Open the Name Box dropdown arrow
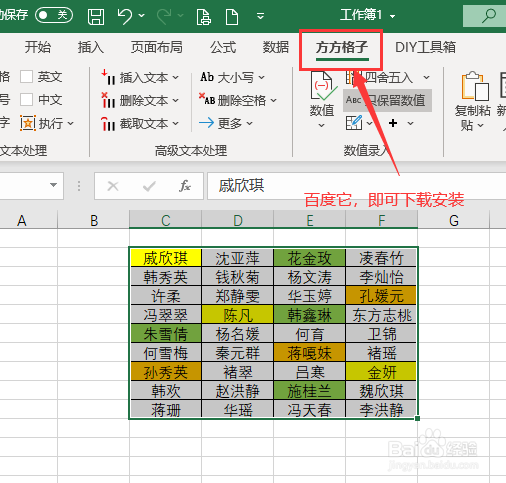The image size is (506, 483). (53, 185)
